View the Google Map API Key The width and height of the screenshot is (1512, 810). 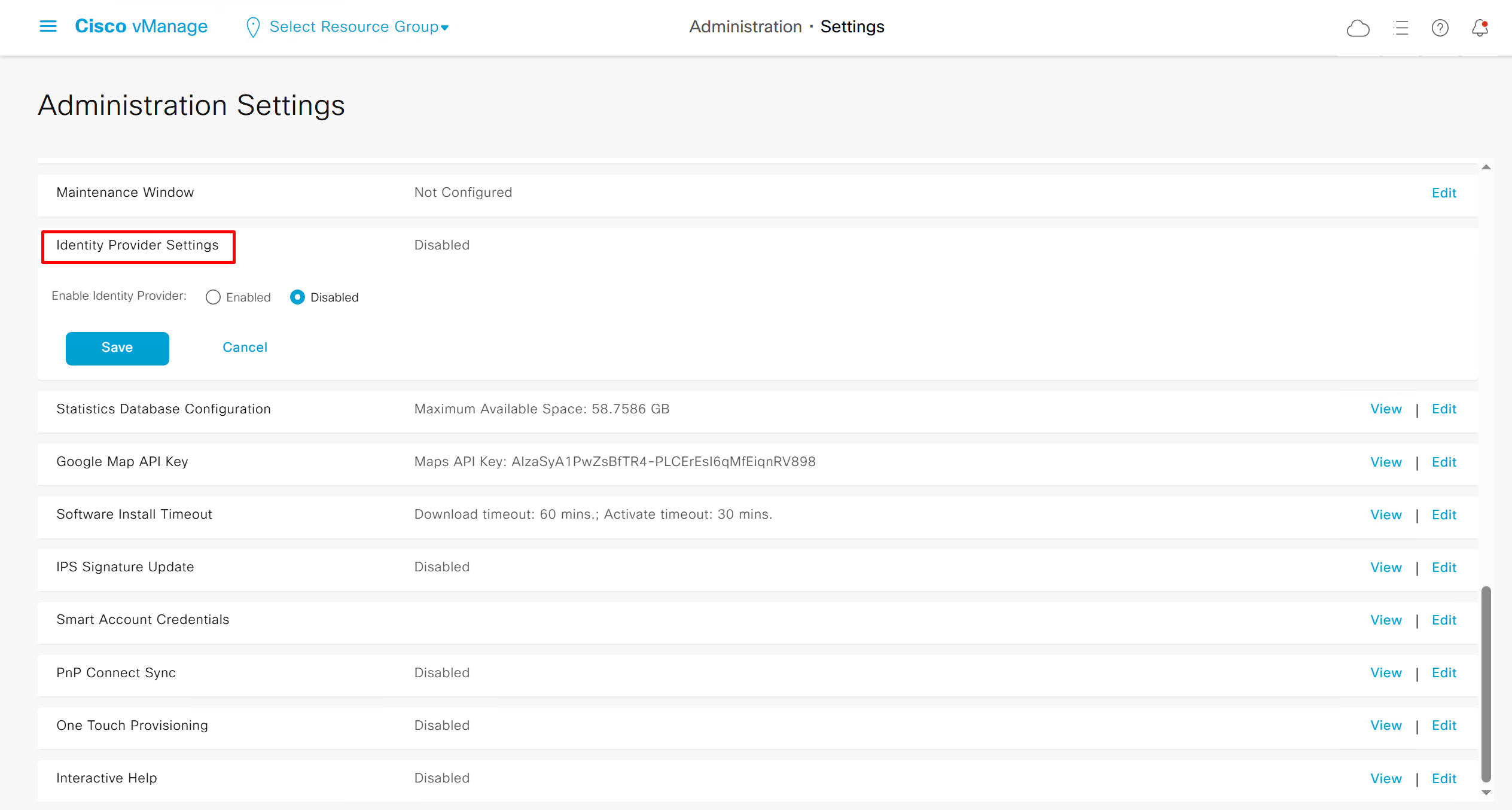(x=1386, y=462)
